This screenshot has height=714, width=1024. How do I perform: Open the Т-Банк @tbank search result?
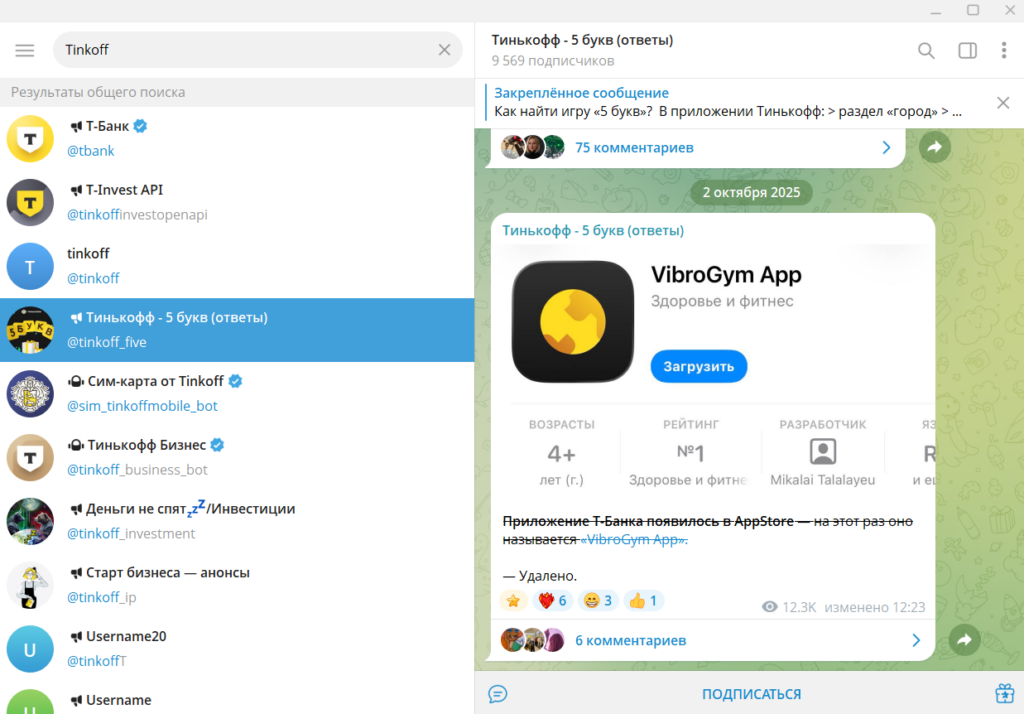(237, 138)
